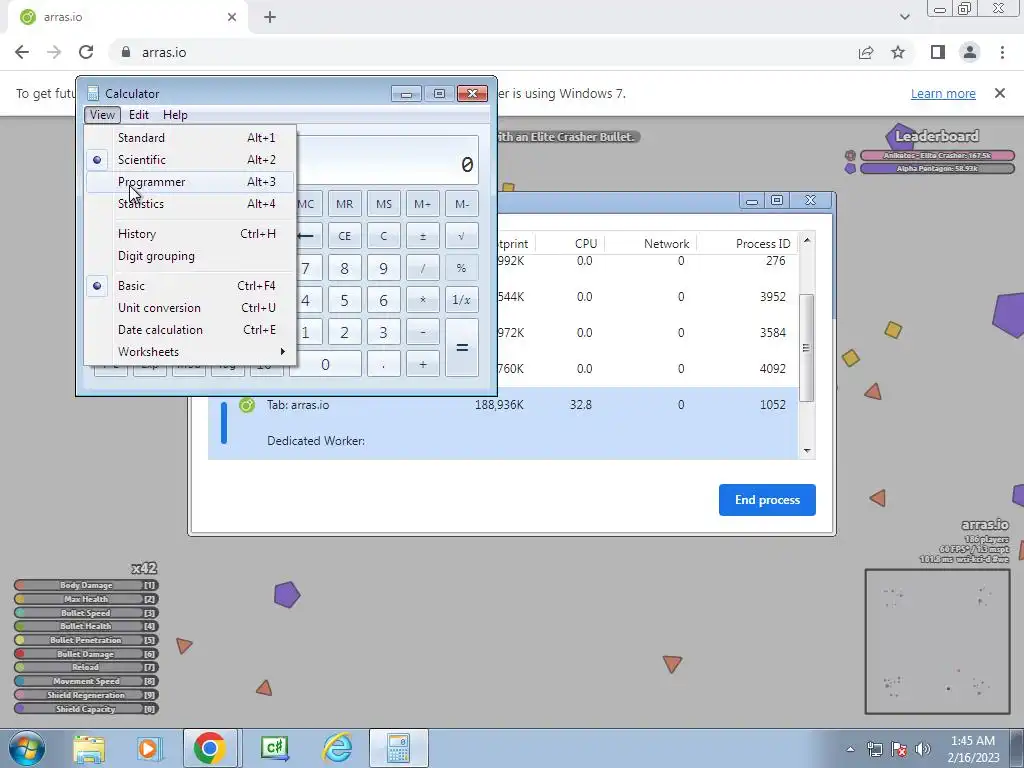
Task: Open Date calculation panel
Action: [x=189, y=330]
